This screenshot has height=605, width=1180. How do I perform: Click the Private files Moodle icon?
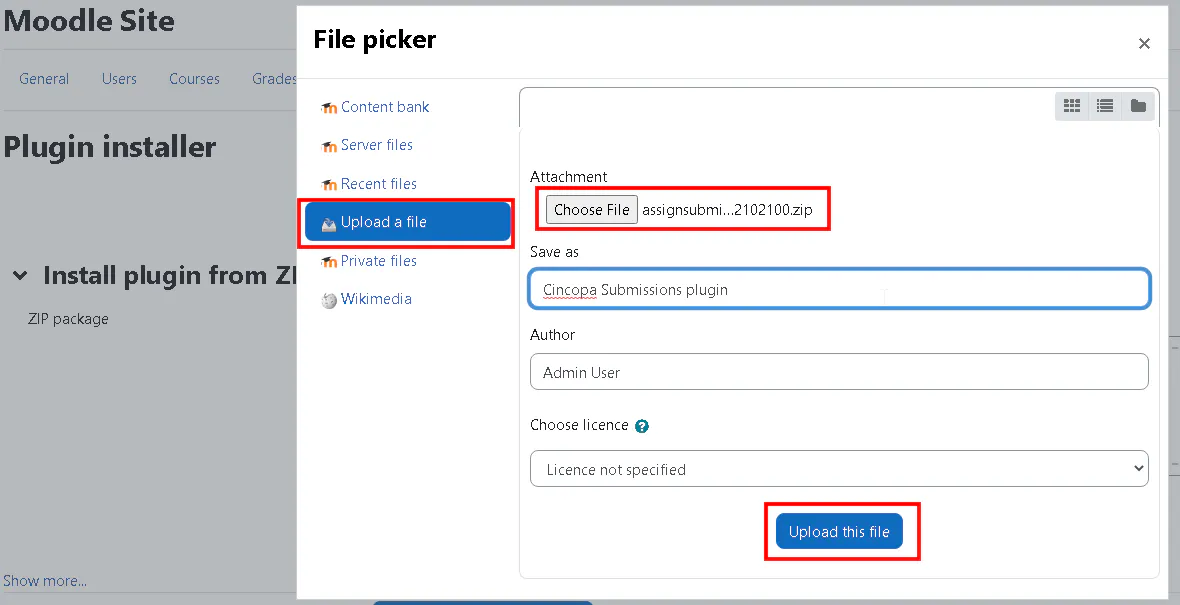(329, 262)
